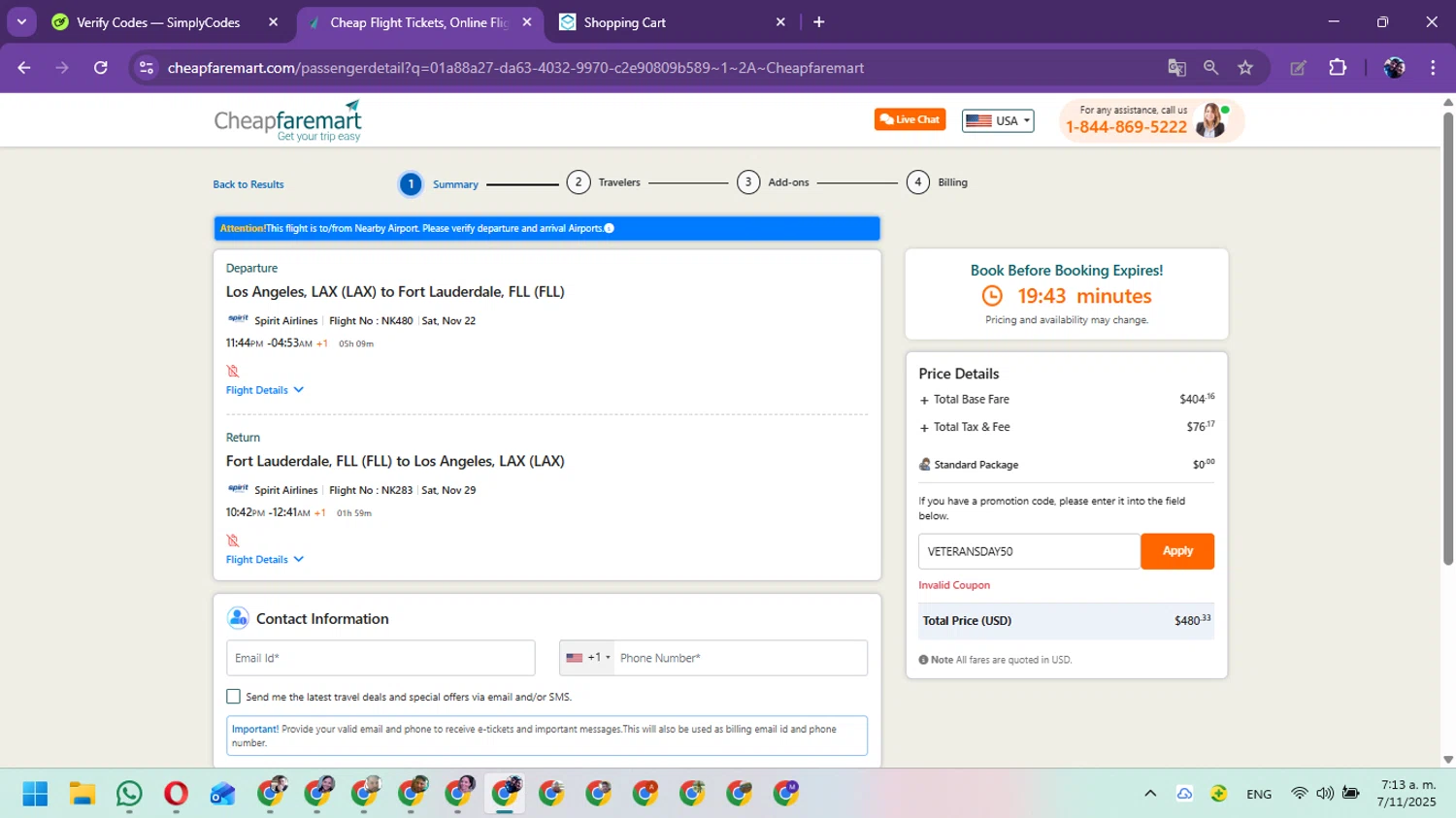Close the Shopping Cart tab

point(780,22)
